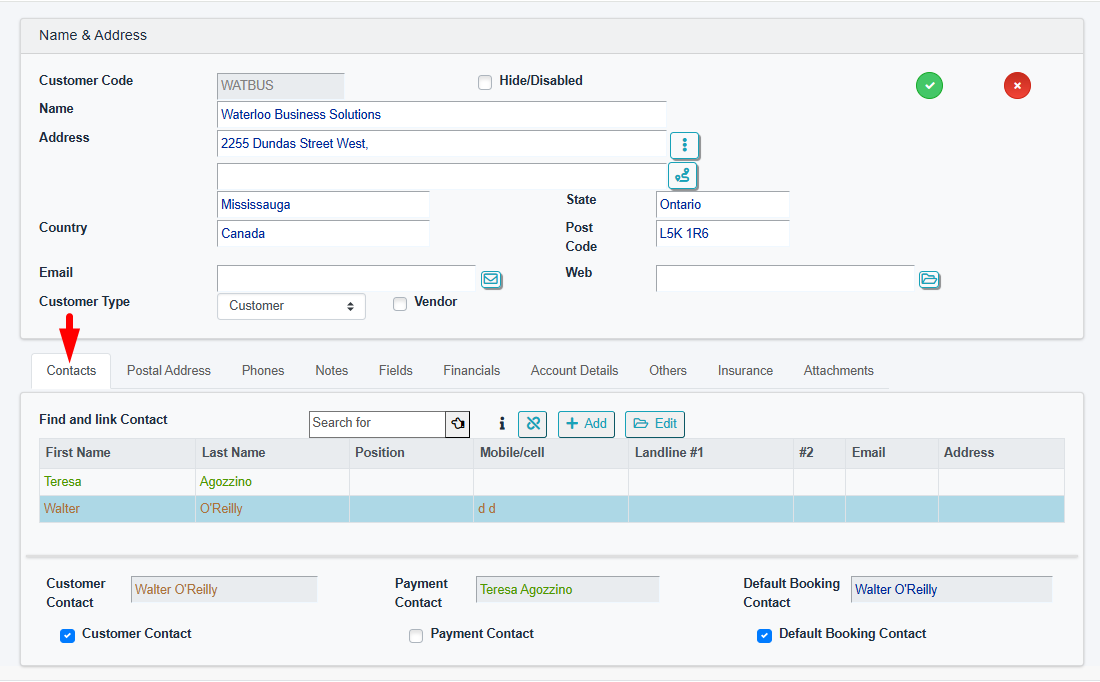The image size is (1100, 682).
Task: Click the city field Mississauga
Action: click(323, 205)
